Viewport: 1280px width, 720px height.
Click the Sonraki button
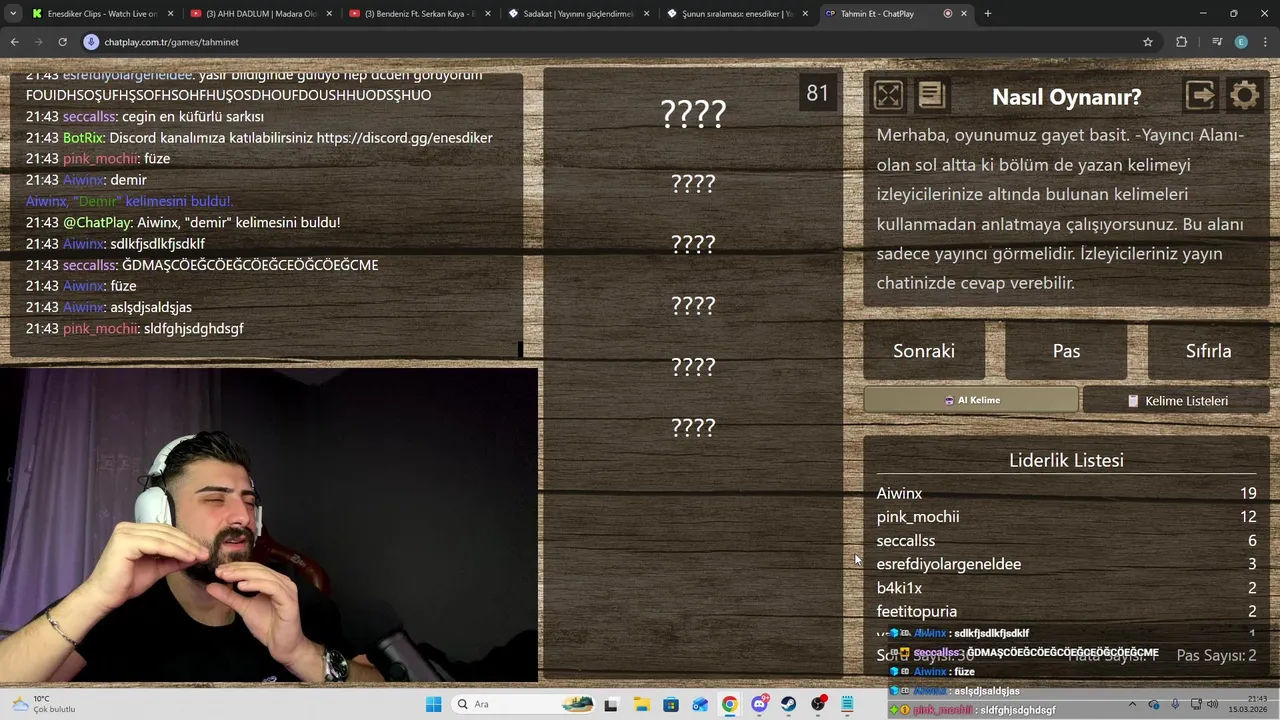pos(924,351)
